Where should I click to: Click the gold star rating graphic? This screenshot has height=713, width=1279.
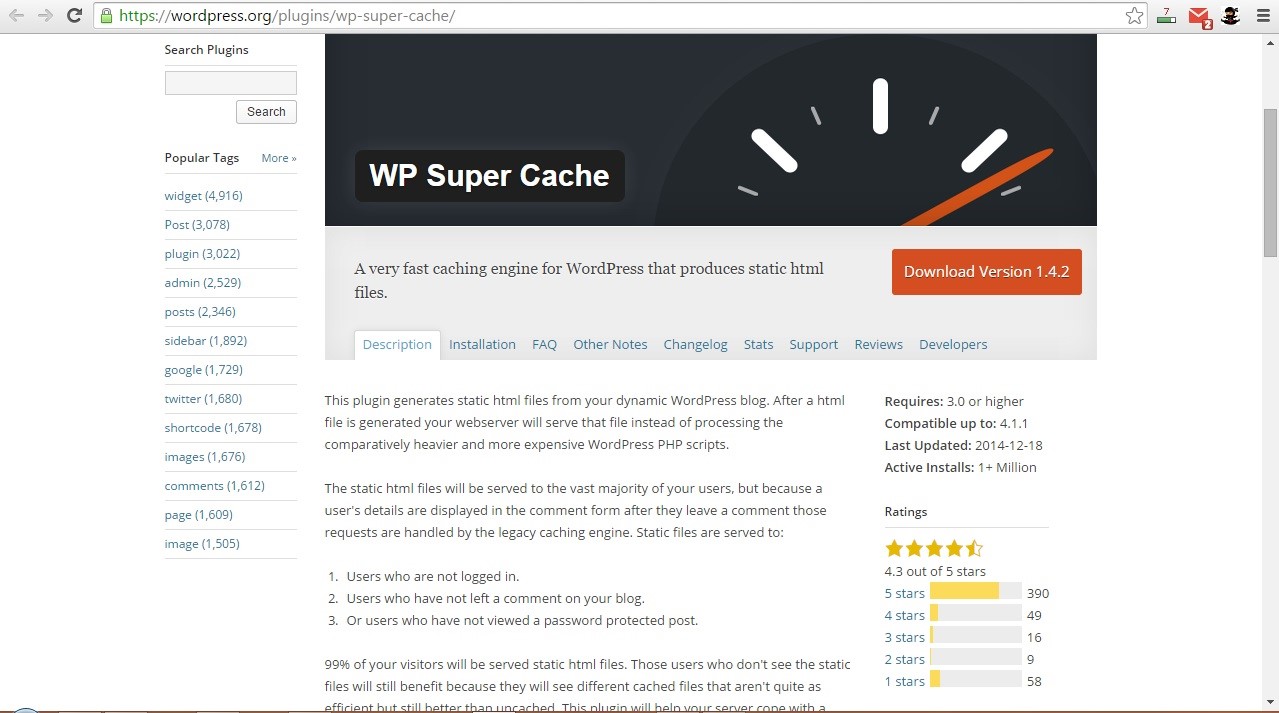click(934, 548)
